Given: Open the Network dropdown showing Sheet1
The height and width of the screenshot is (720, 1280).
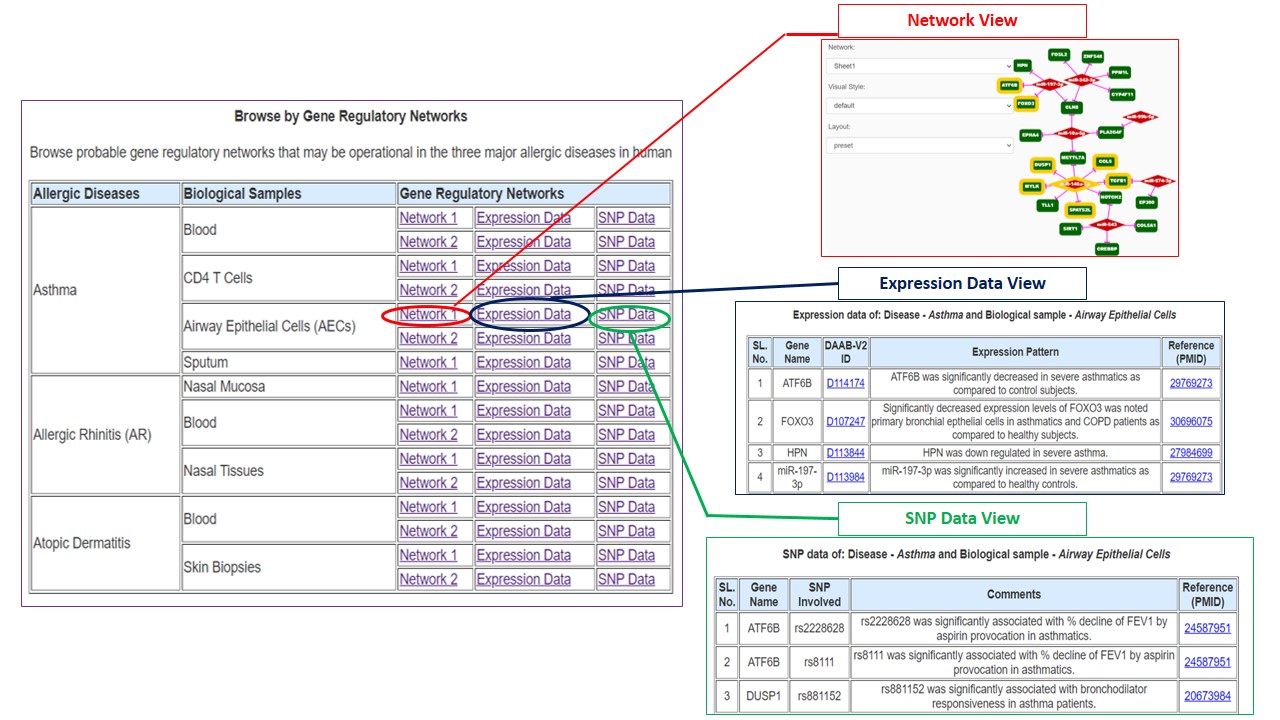Looking at the screenshot, I should pyautogui.click(x=920, y=66).
